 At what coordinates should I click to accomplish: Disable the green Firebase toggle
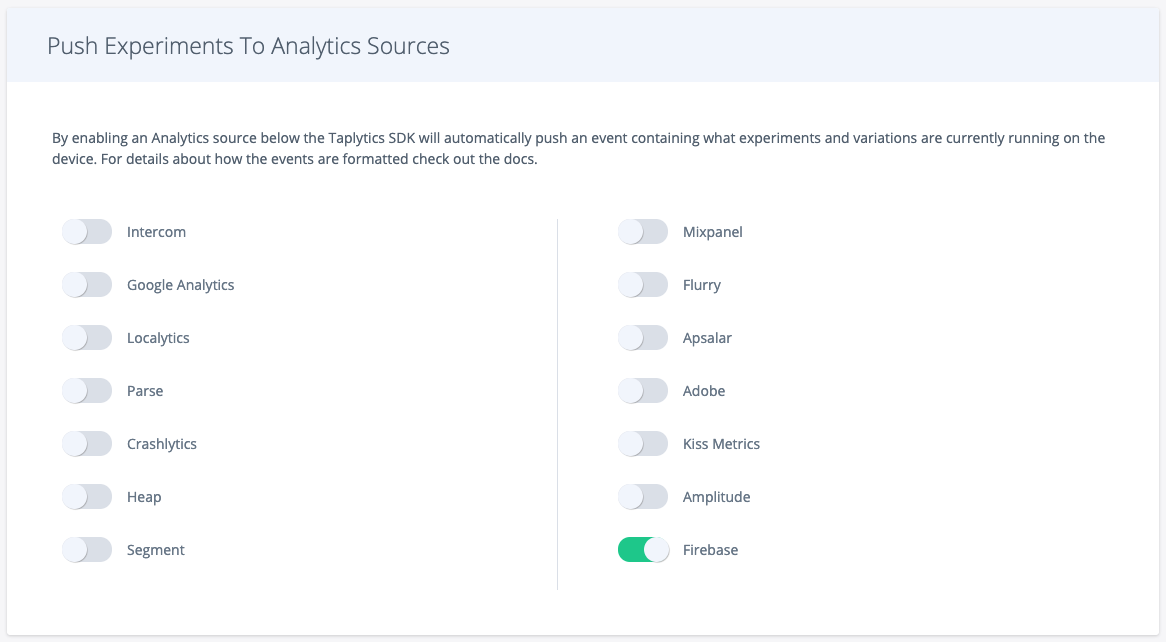[643, 550]
